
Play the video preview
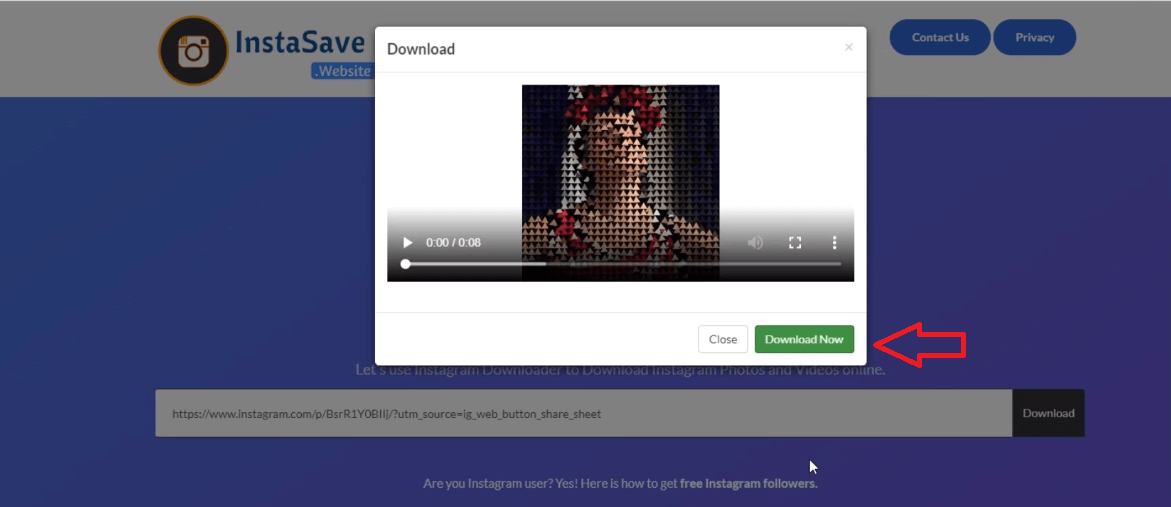(x=408, y=243)
